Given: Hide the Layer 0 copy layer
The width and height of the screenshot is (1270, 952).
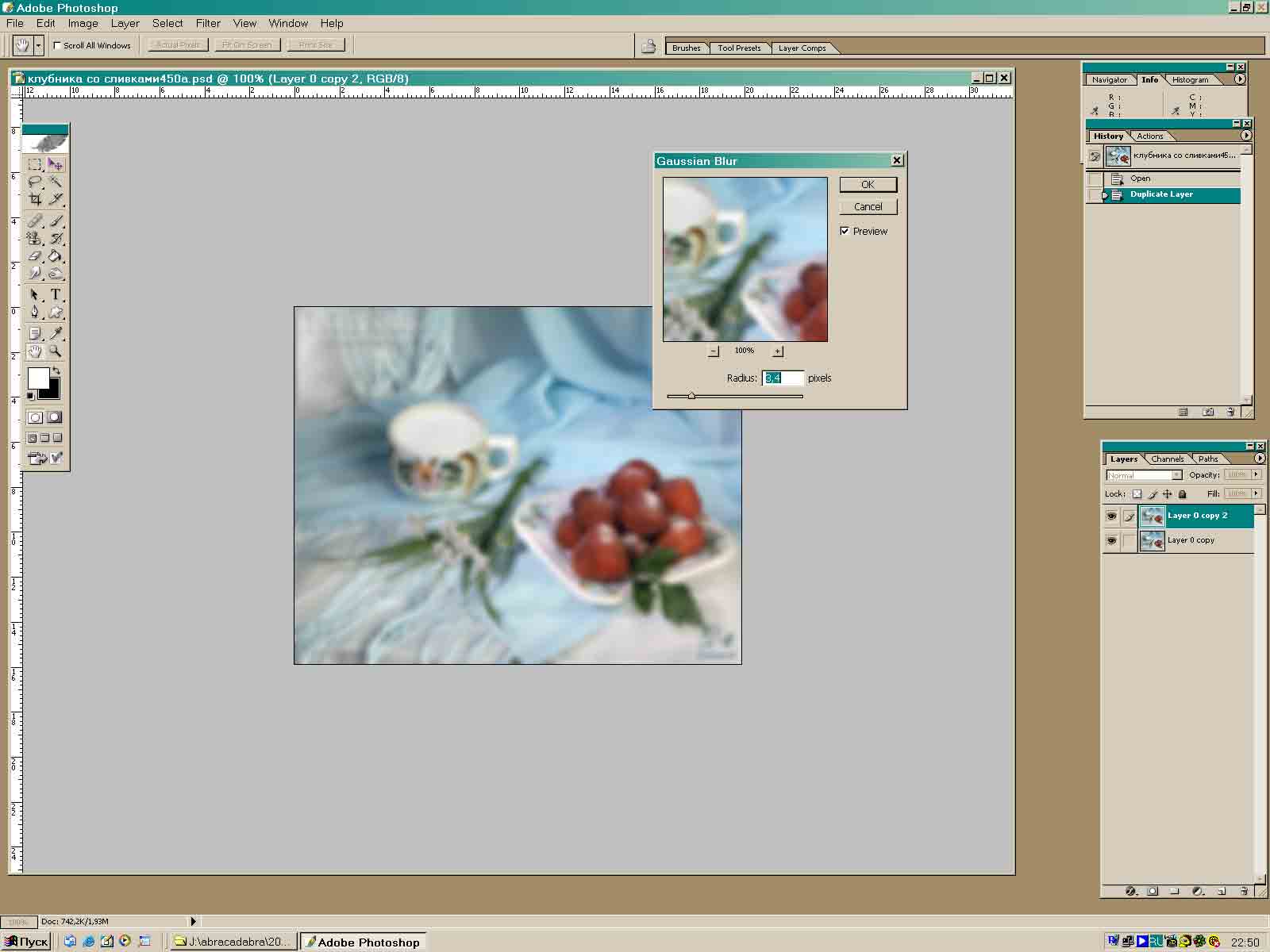Looking at the screenshot, I should point(1111,540).
